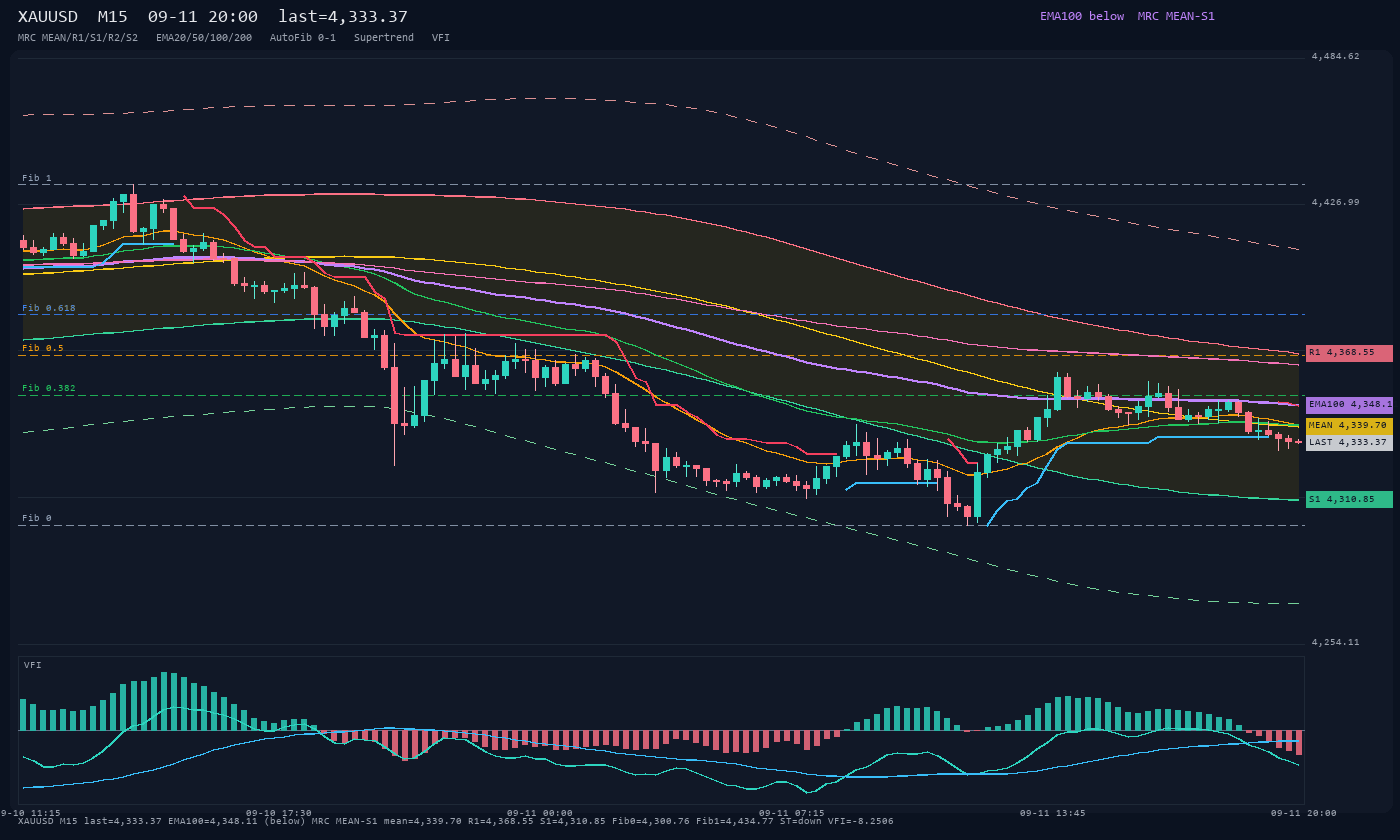Click the 4,484.62 price axis label

click(1336, 56)
